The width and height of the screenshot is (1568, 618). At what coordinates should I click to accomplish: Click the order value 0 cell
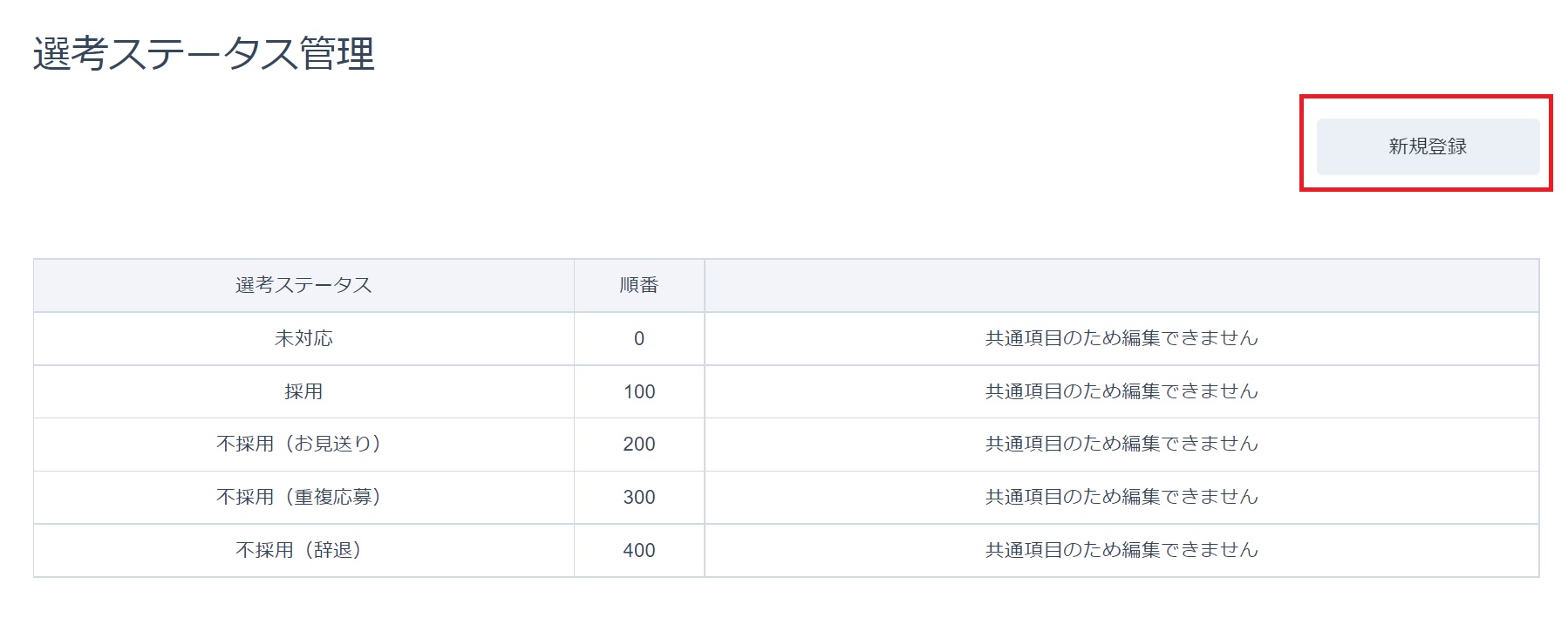[x=638, y=338]
